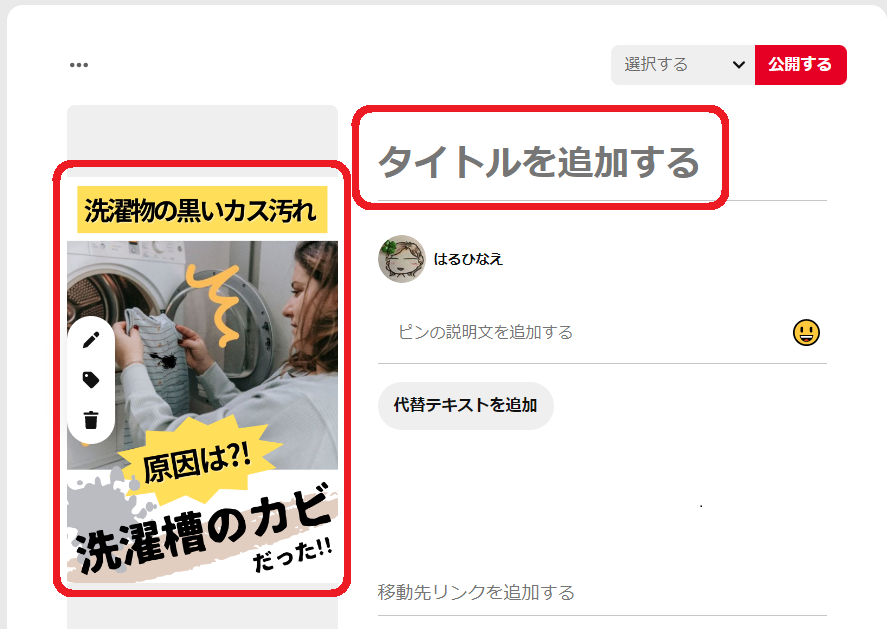The height and width of the screenshot is (629, 887).
Task: Expand the 選択する board dropdown
Action: tap(683, 65)
